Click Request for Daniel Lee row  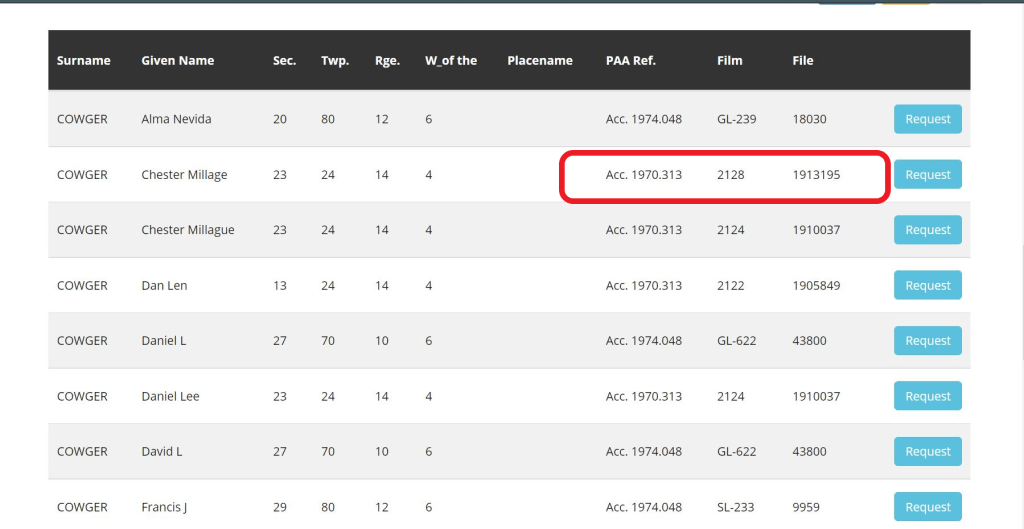(927, 397)
